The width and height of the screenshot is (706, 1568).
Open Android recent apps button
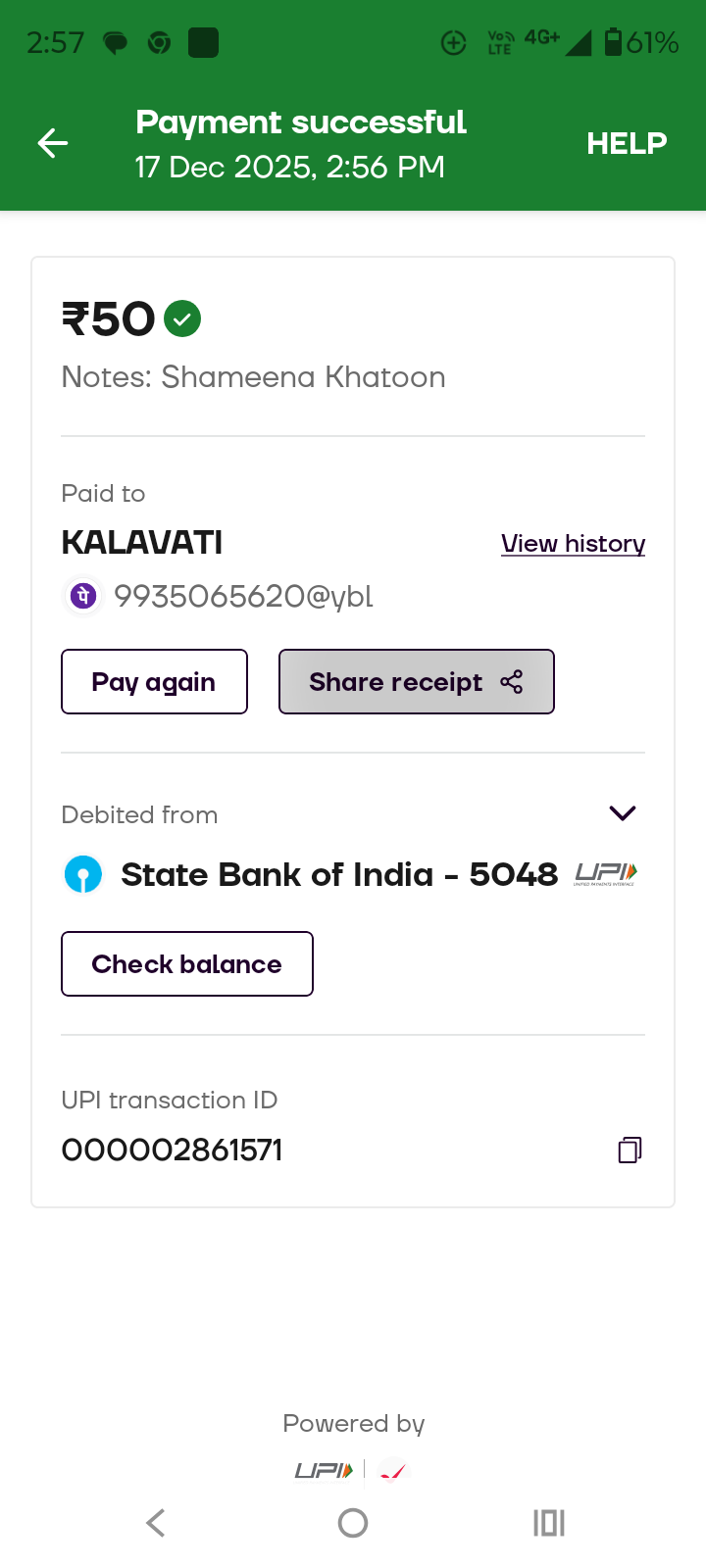click(549, 1523)
